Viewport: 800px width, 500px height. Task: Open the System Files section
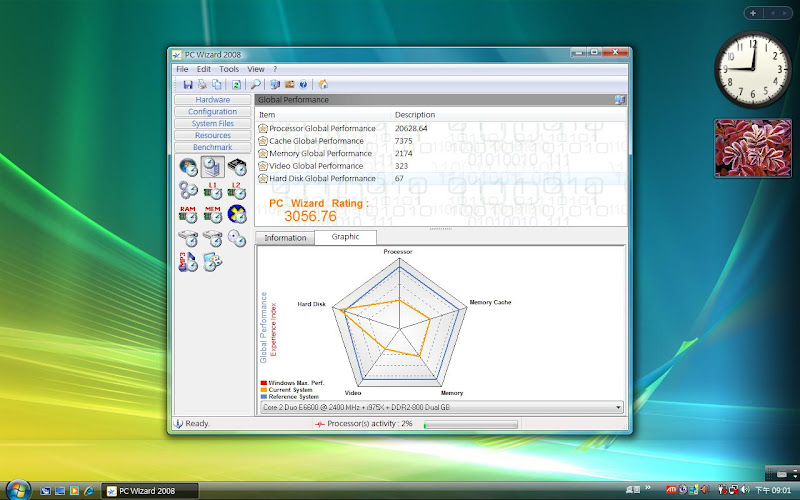tap(213, 123)
